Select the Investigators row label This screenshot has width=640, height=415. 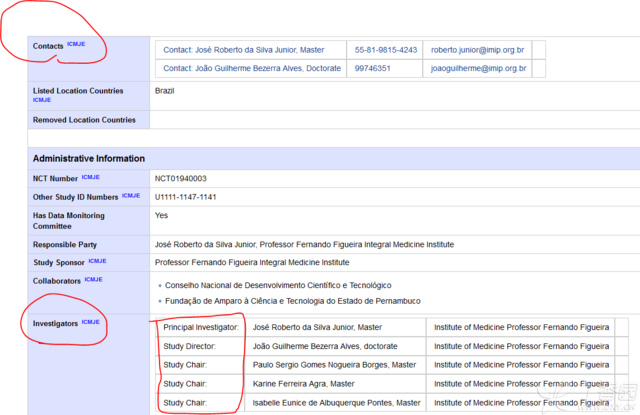[x=55, y=324]
